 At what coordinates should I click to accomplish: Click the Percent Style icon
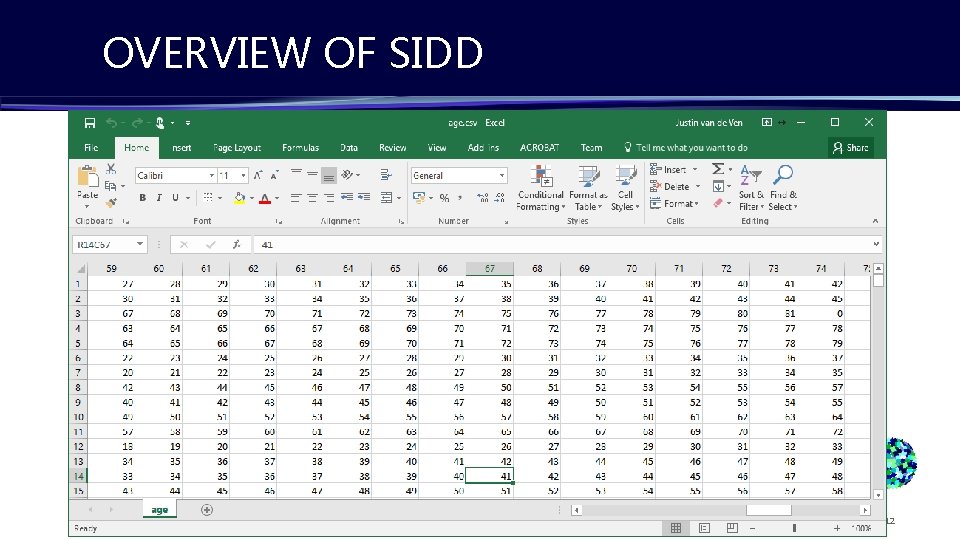(x=444, y=197)
